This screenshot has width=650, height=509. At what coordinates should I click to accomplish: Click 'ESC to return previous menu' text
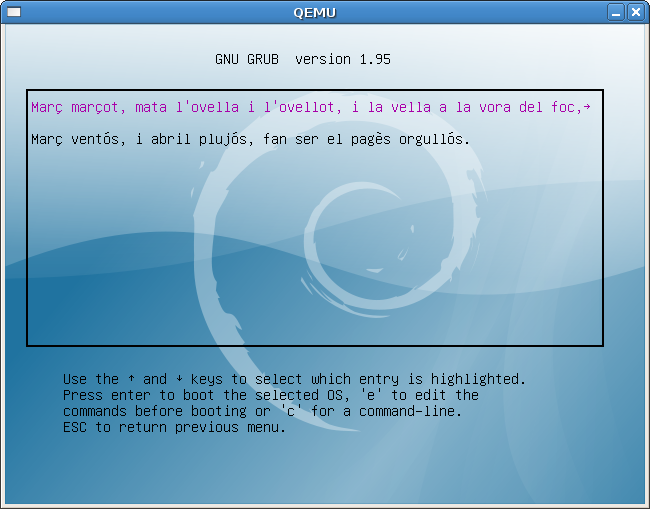pos(174,427)
